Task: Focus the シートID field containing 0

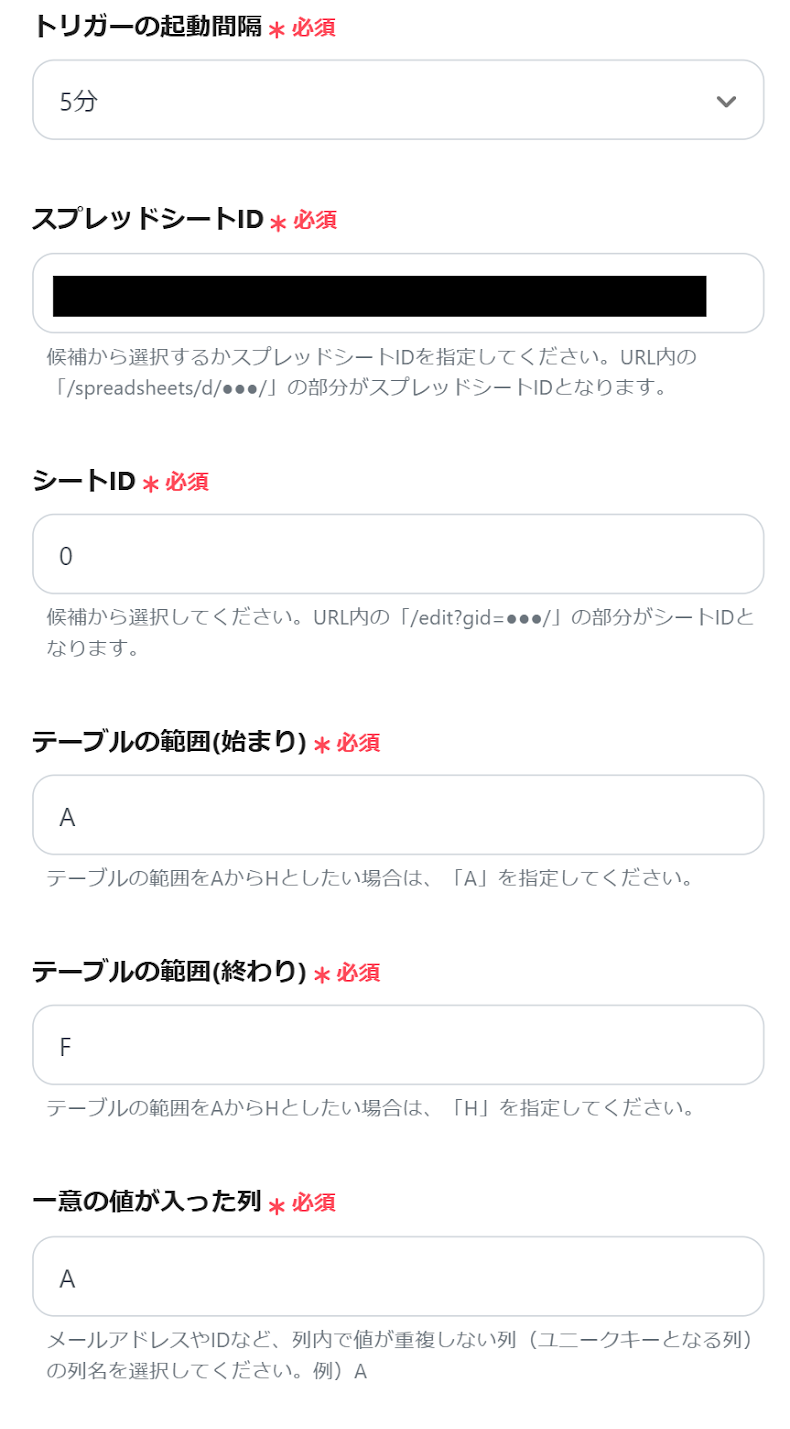Action: tap(398, 554)
